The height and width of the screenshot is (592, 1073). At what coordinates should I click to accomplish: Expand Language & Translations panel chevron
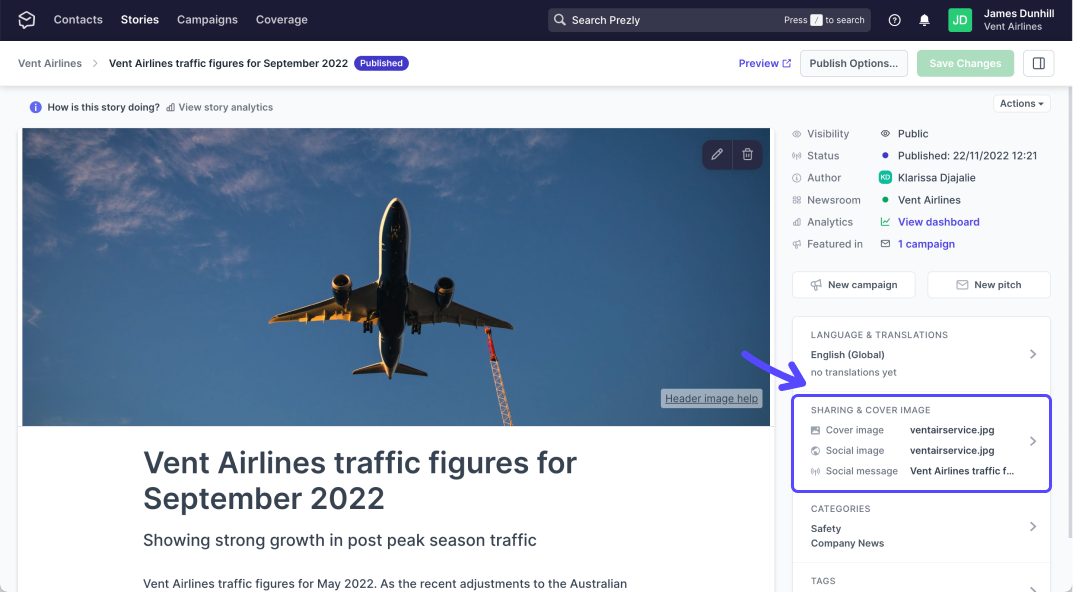[x=1033, y=354]
